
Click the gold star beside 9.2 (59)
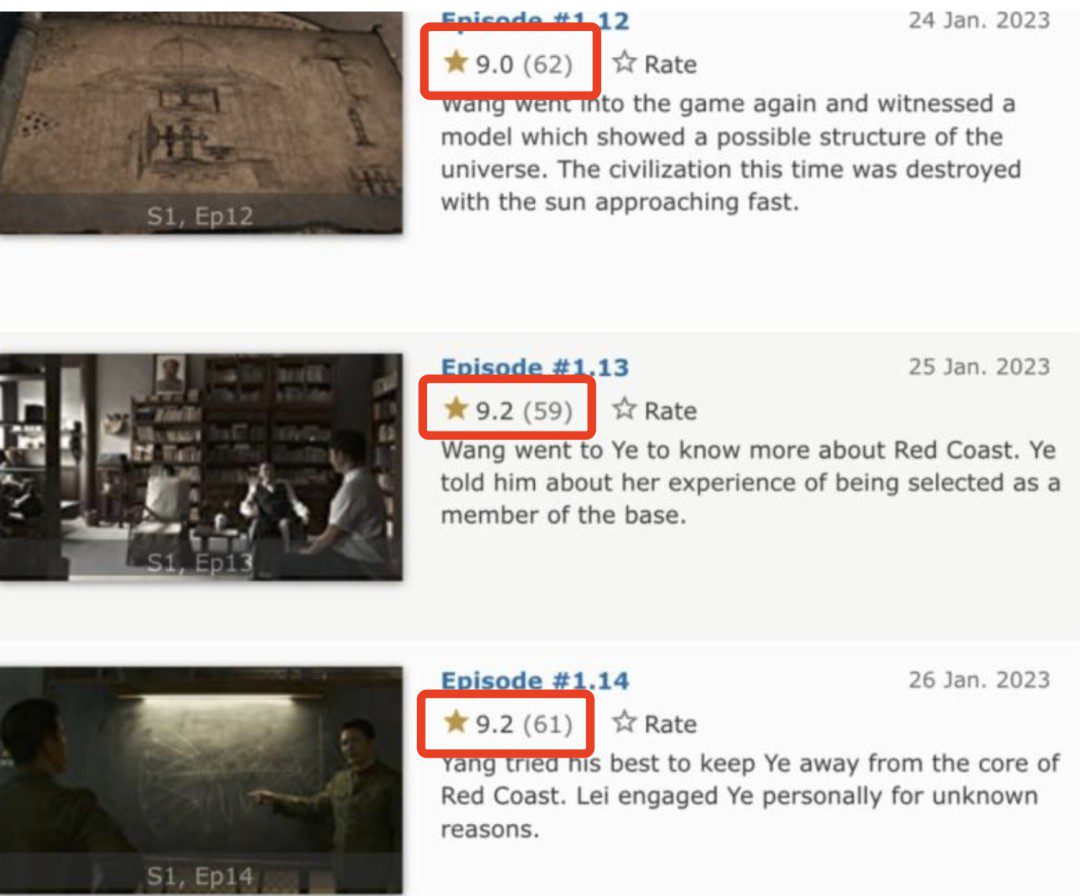pyautogui.click(x=455, y=408)
